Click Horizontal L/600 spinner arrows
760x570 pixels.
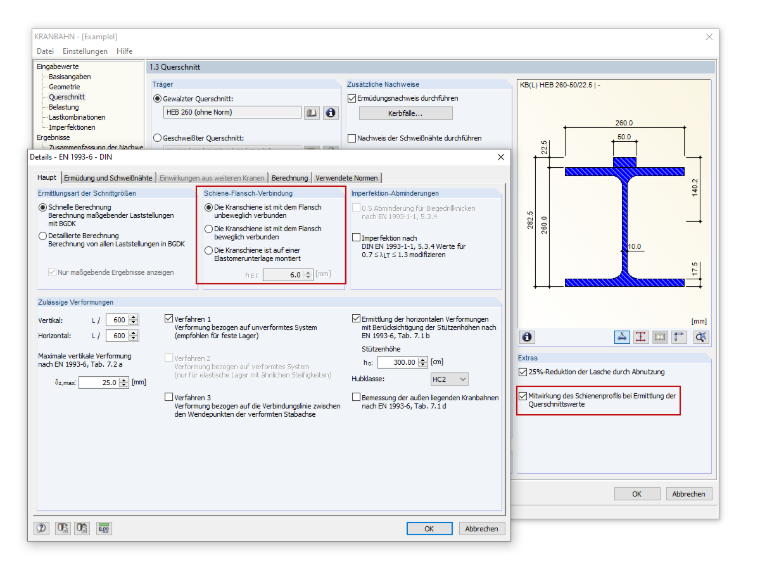click(134, 335)
